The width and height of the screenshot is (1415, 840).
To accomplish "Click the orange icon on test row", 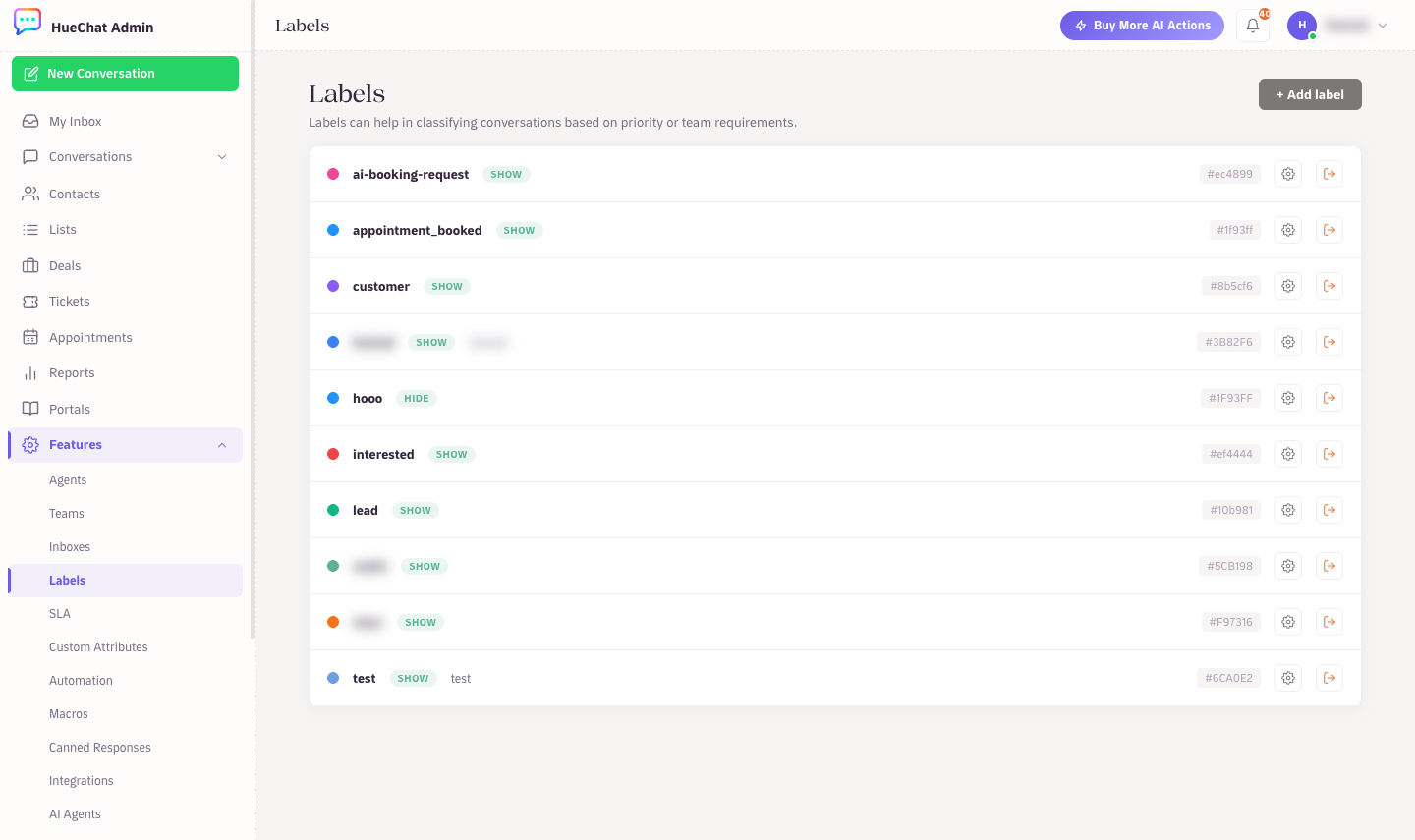I will tap(1330, 678).
